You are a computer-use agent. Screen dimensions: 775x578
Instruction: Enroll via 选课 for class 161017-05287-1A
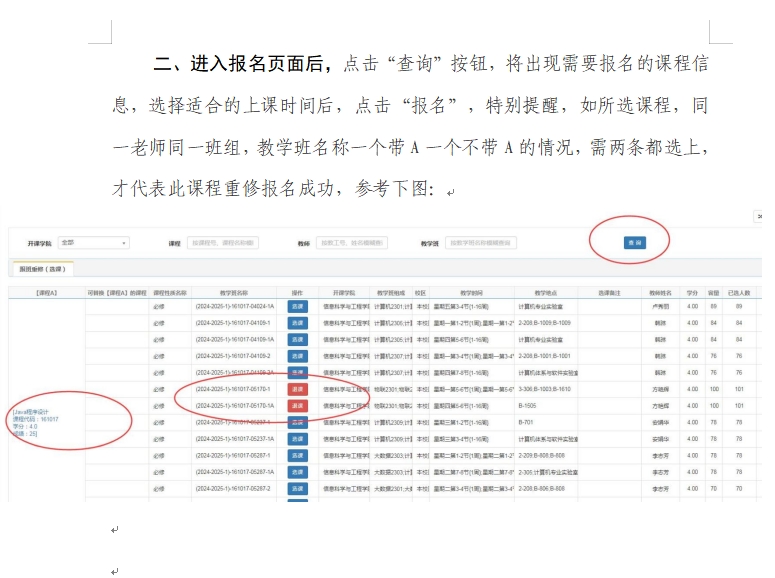[297, 472]
